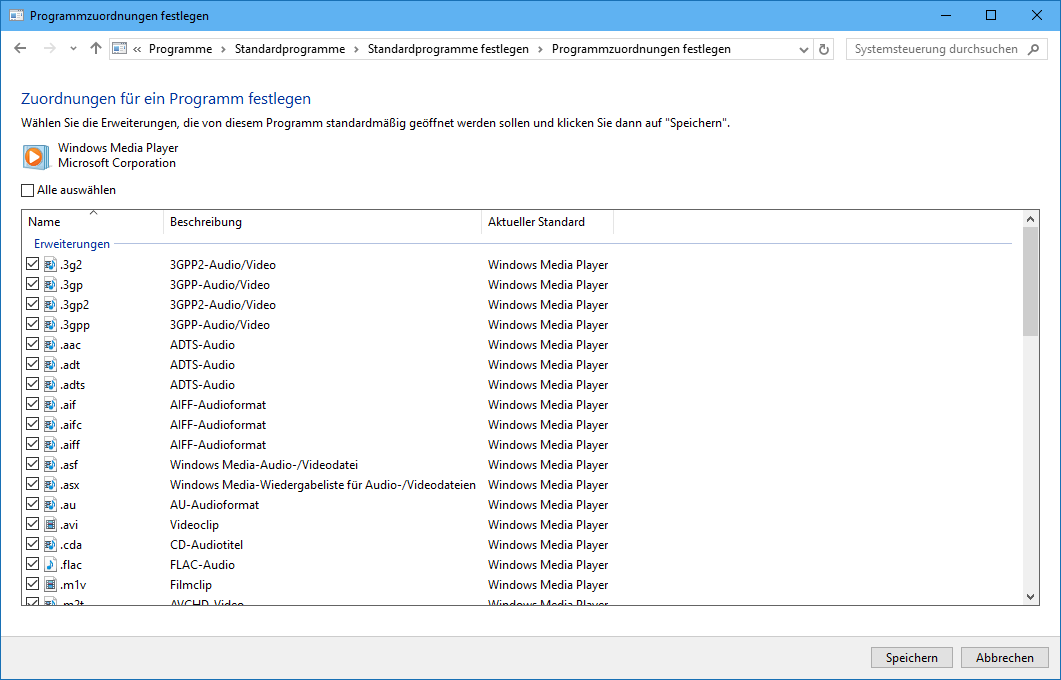The width and height of the screenshot is (1061, 680).
Task: Collapse the 'Erweiterungen' group header
Action: click(72, 244)
